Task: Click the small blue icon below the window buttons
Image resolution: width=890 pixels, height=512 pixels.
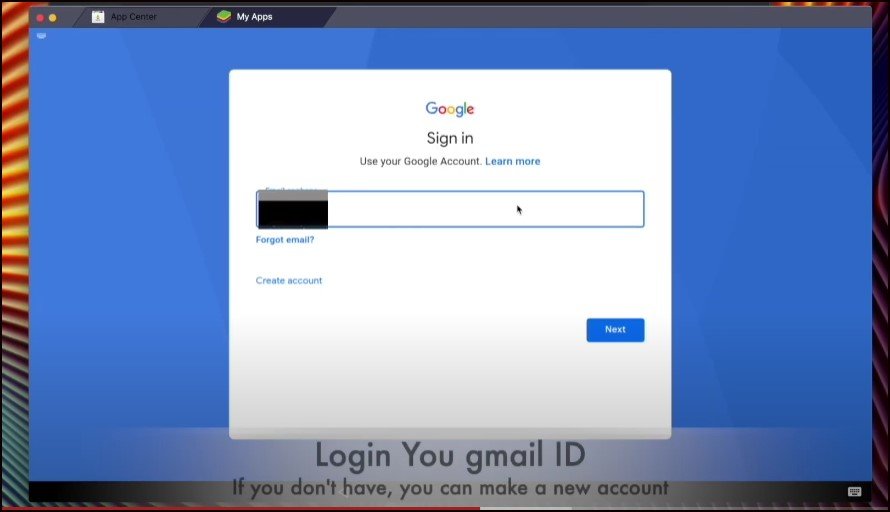Action: [x=41, y=36]
